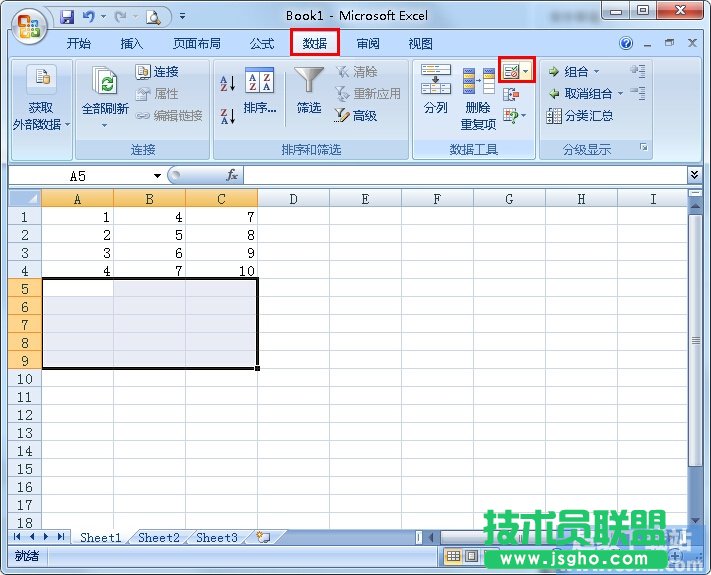711x575 pixels.
Task: Expand Group dropdown arrow
Action: click(597, 72)
